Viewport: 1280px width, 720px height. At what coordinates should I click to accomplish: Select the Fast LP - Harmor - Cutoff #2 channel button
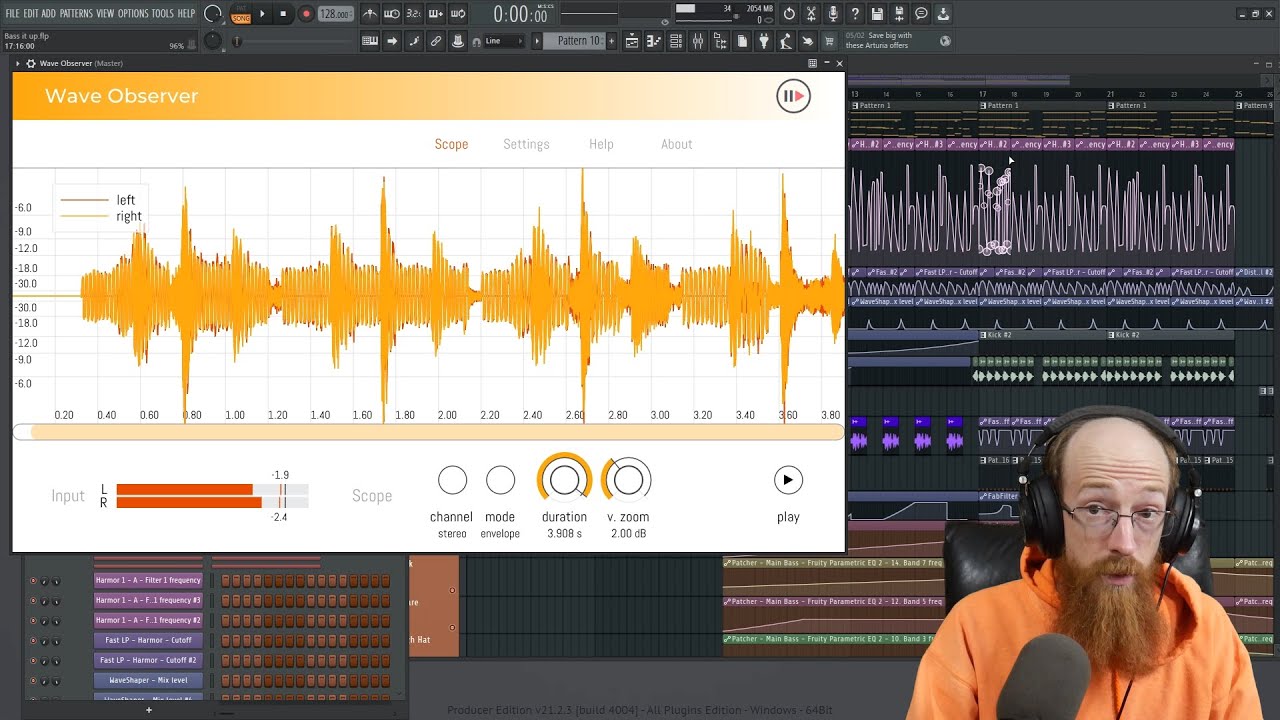pyautogui.click(x=149, y=660)
